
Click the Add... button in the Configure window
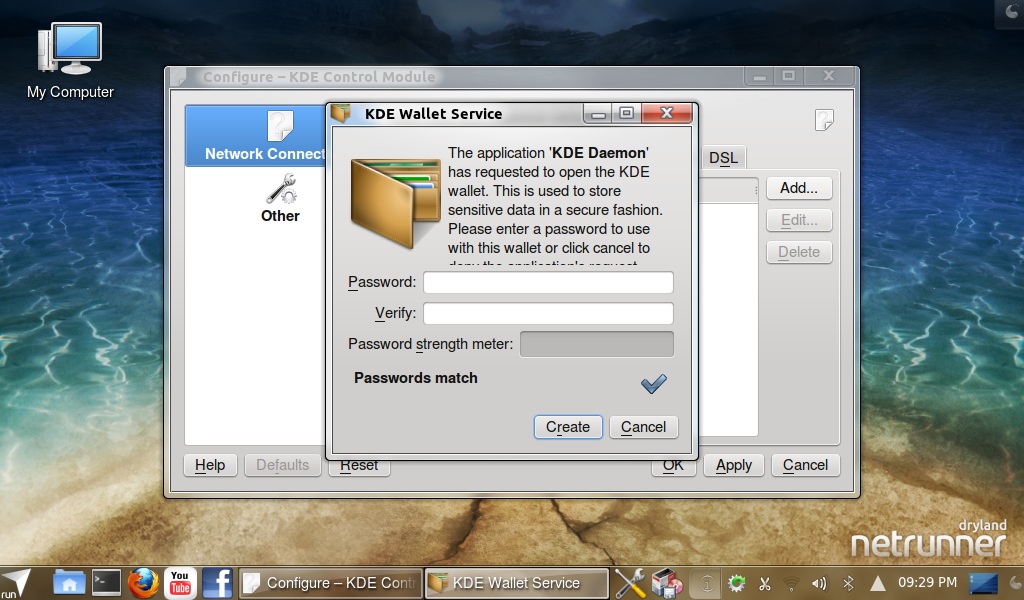(799, 188)
